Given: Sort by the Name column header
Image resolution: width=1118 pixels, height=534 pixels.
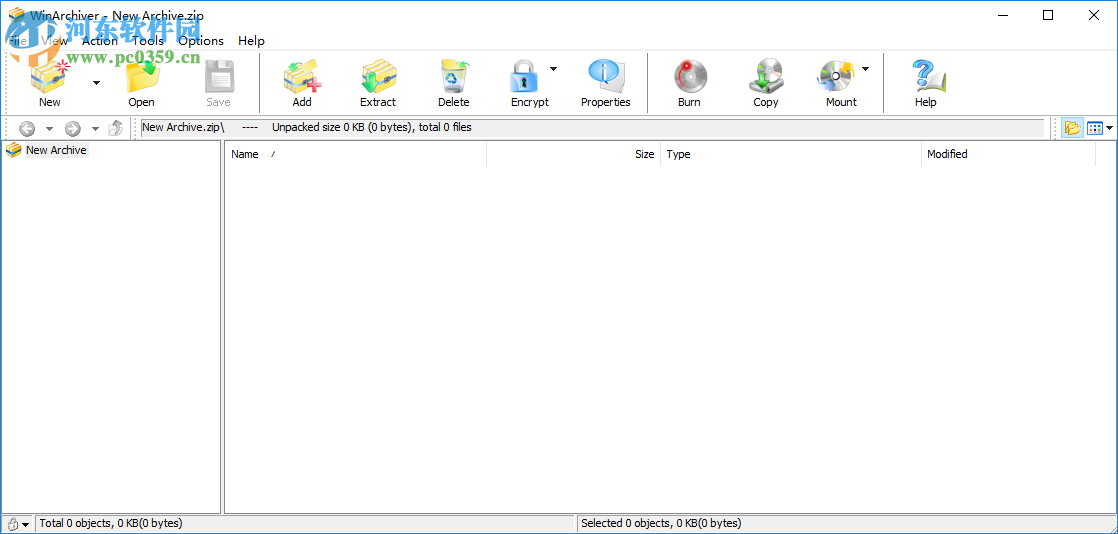Looking at the screenshot, I should (356, 154).
